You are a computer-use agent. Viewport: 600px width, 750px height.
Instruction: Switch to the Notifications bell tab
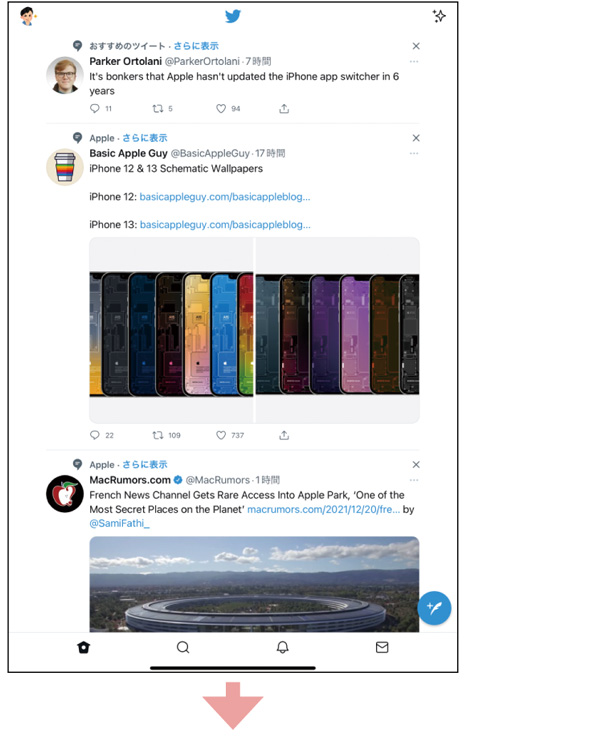coord(282,647)
